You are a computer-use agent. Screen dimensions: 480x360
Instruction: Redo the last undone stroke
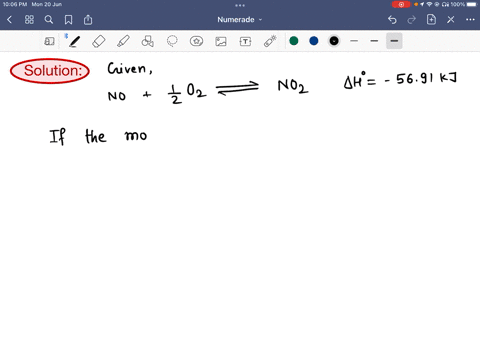[412, 20]
